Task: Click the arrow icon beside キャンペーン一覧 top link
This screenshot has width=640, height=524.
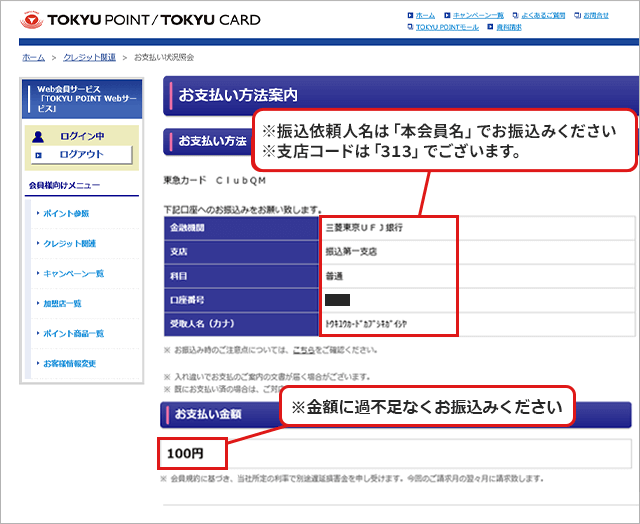Action: tap(447, 16)
